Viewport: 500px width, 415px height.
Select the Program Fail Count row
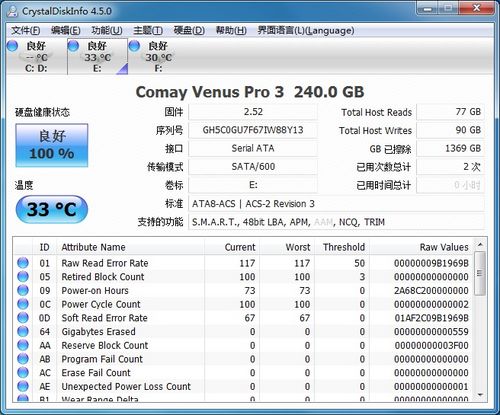243,359
